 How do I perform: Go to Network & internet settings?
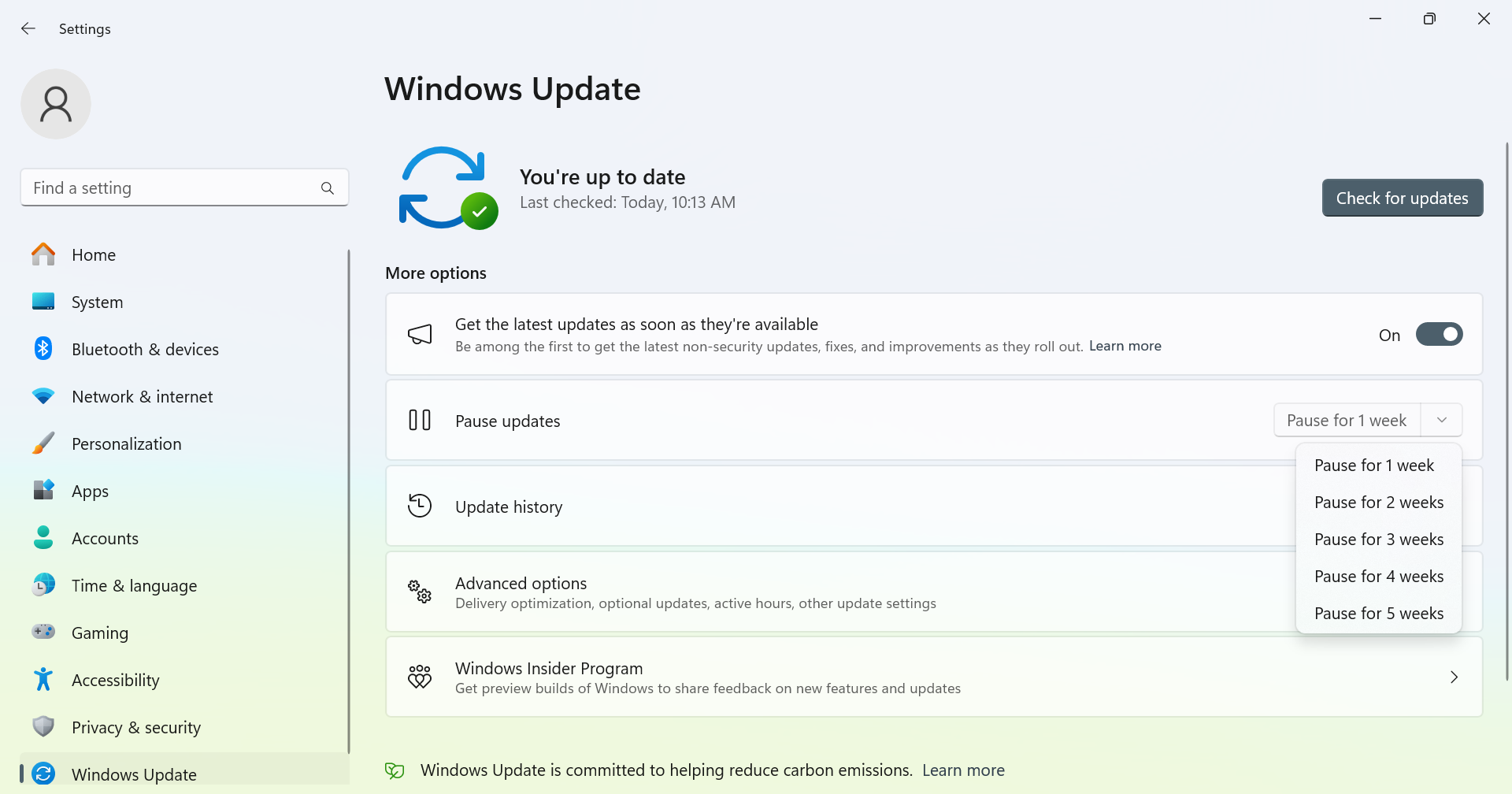[x=183, y=396]
